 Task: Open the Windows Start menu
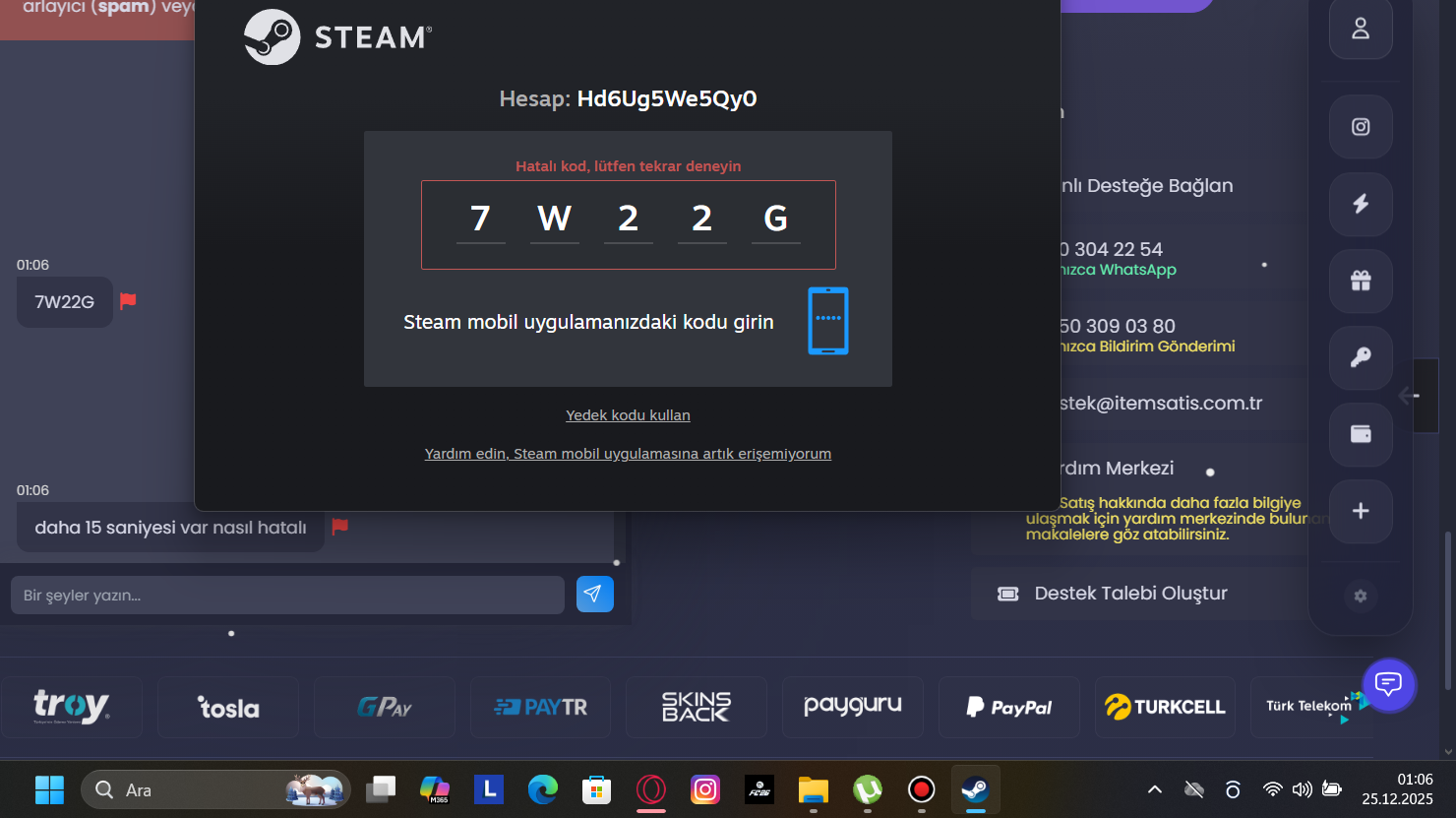pyautogui.click(x=49, y=789)
